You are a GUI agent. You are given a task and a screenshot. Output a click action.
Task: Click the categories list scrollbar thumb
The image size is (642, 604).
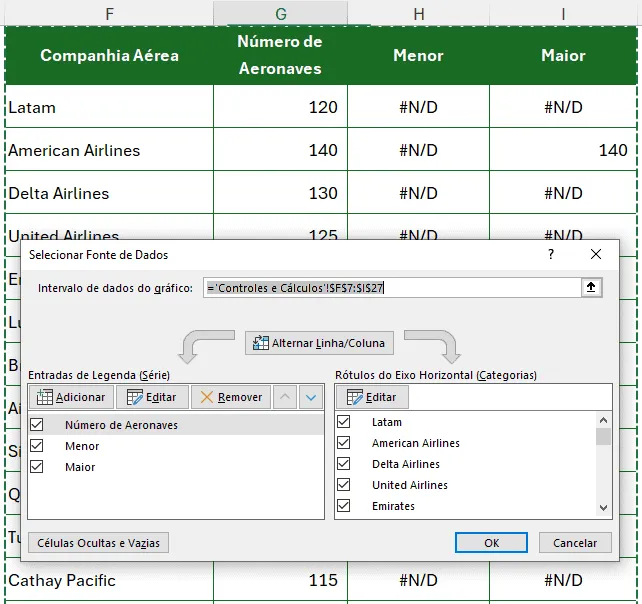tap(603, 437)
